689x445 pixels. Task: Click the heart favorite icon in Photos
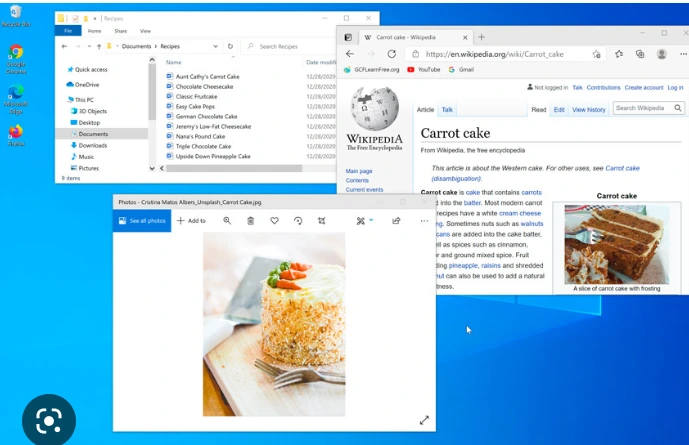[x=274, y=221]
